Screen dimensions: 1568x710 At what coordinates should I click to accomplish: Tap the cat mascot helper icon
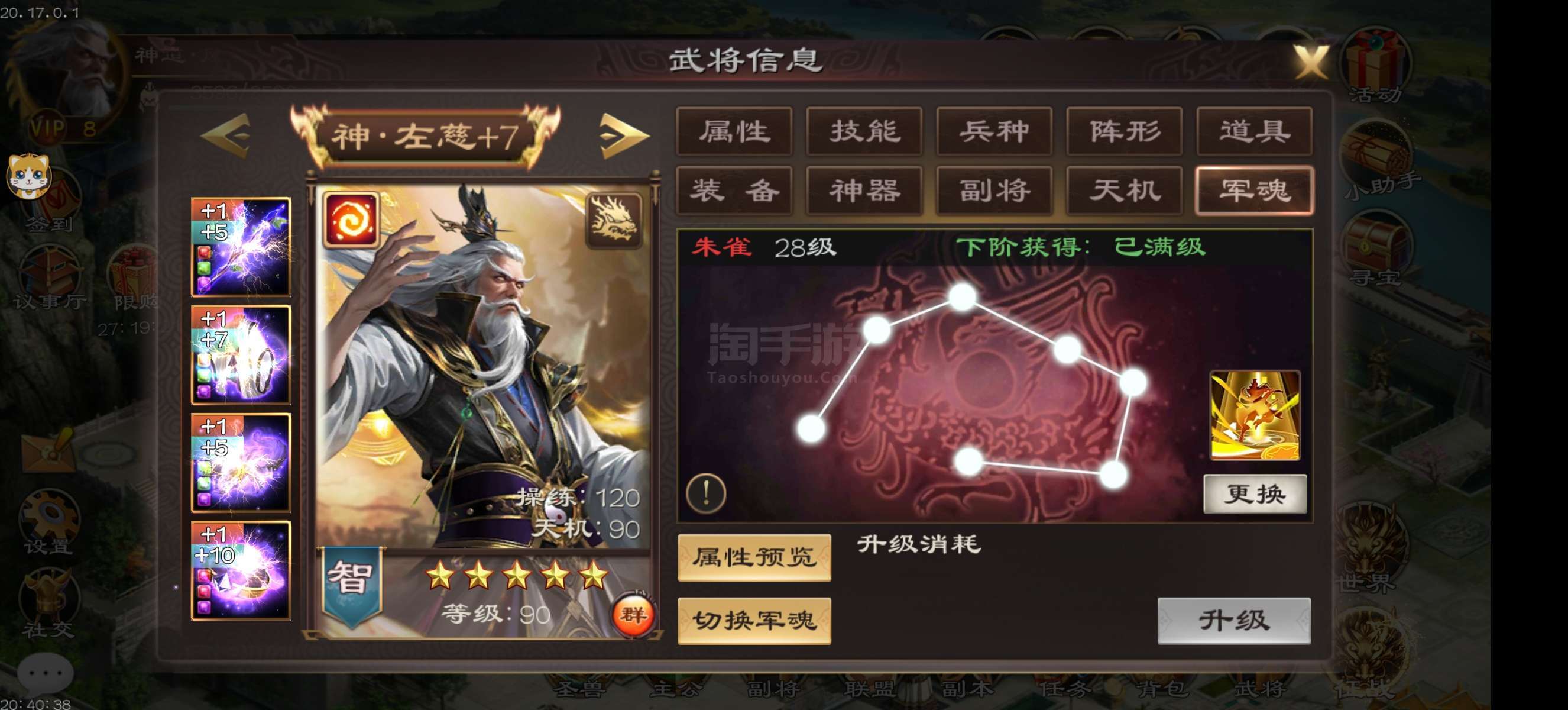click(28, 176)
